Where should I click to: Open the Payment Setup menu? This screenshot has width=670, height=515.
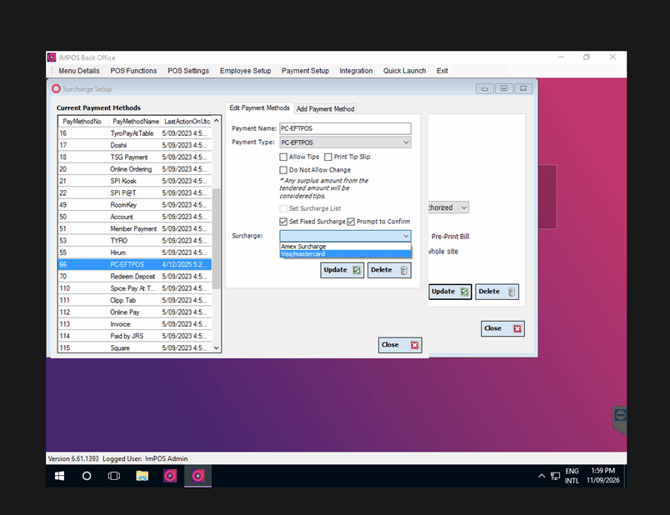[x=305, y=71]
